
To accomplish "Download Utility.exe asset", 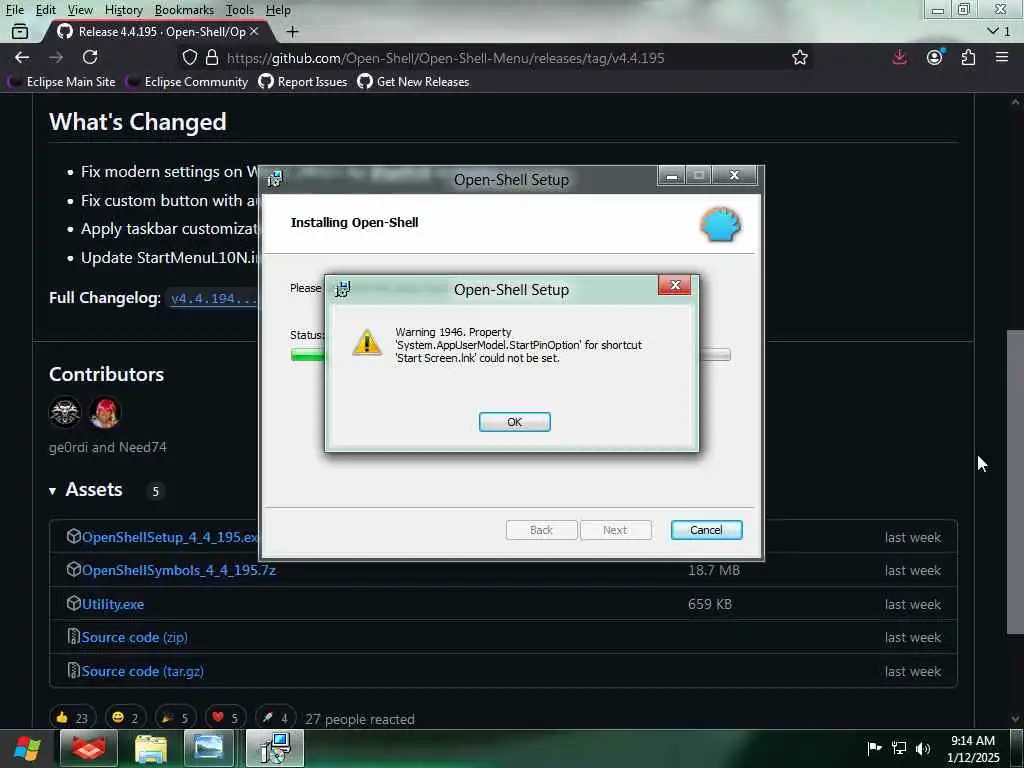I will 112,604.
